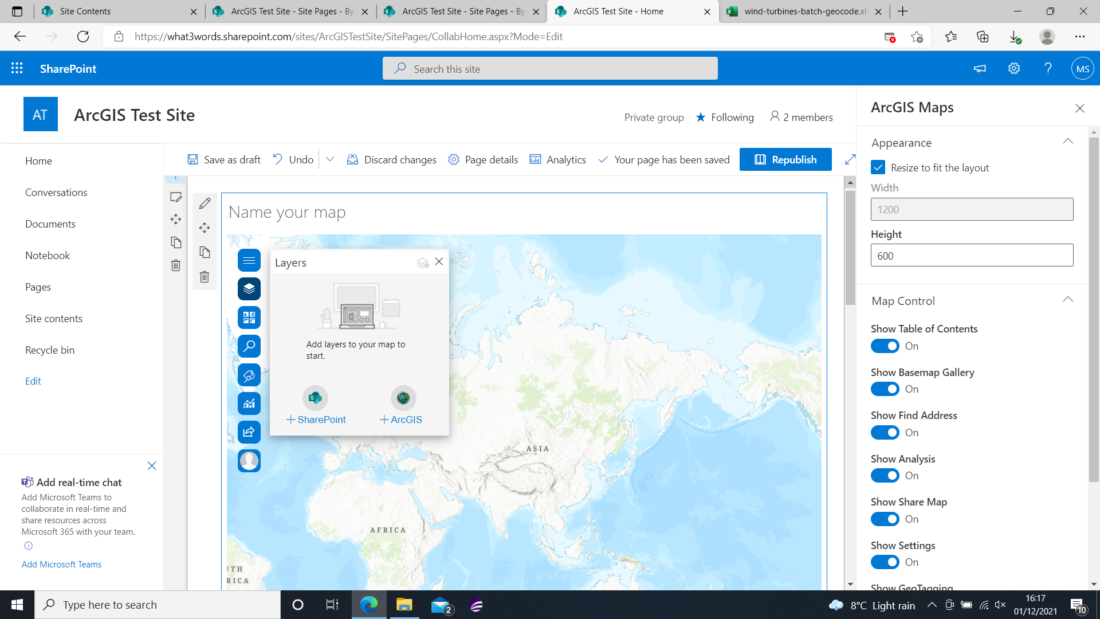The height and width of the screenshot is (619, 1100).
Task: Open the MS account avatar
Action: [1082, 69]
